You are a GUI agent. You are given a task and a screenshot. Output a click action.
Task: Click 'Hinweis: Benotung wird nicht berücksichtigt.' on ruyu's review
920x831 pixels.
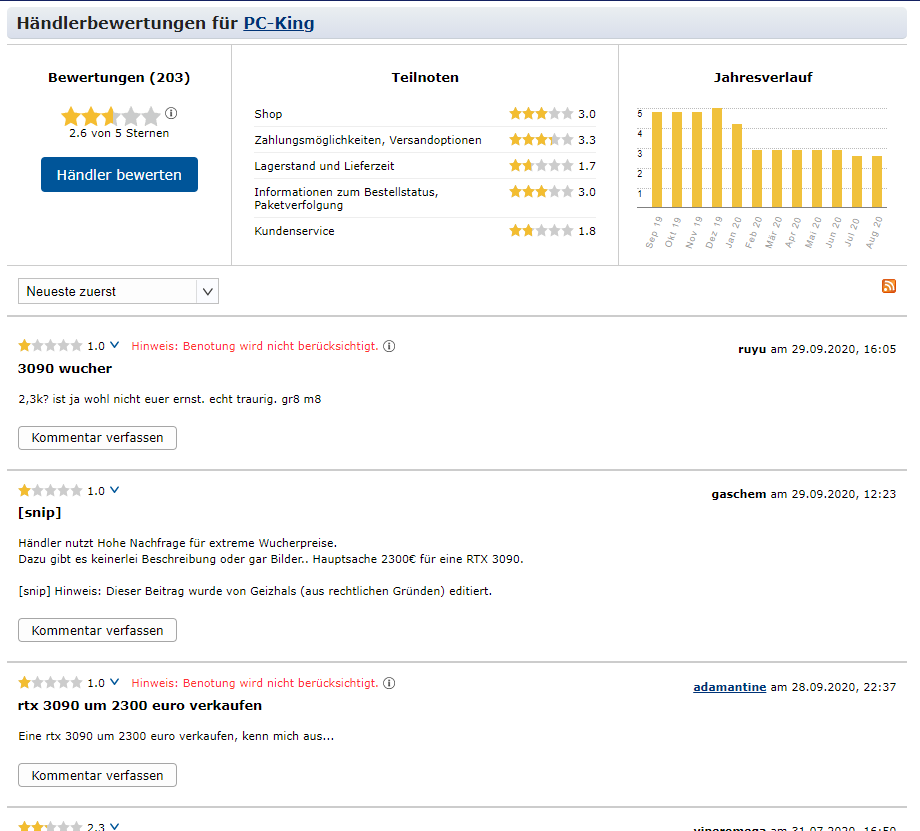point(255,346)
